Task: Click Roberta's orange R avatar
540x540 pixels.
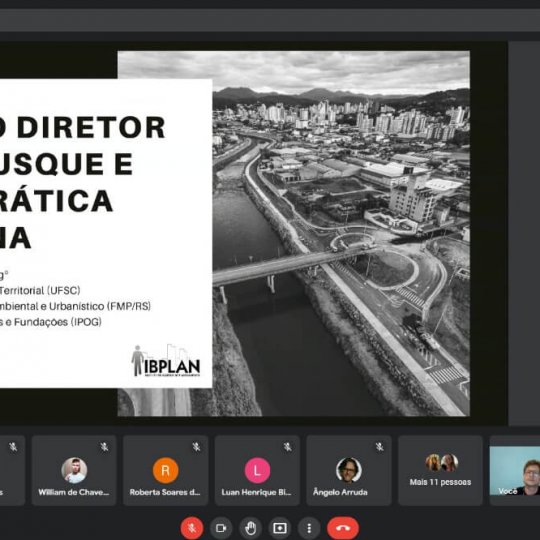Action: point(165,470)
